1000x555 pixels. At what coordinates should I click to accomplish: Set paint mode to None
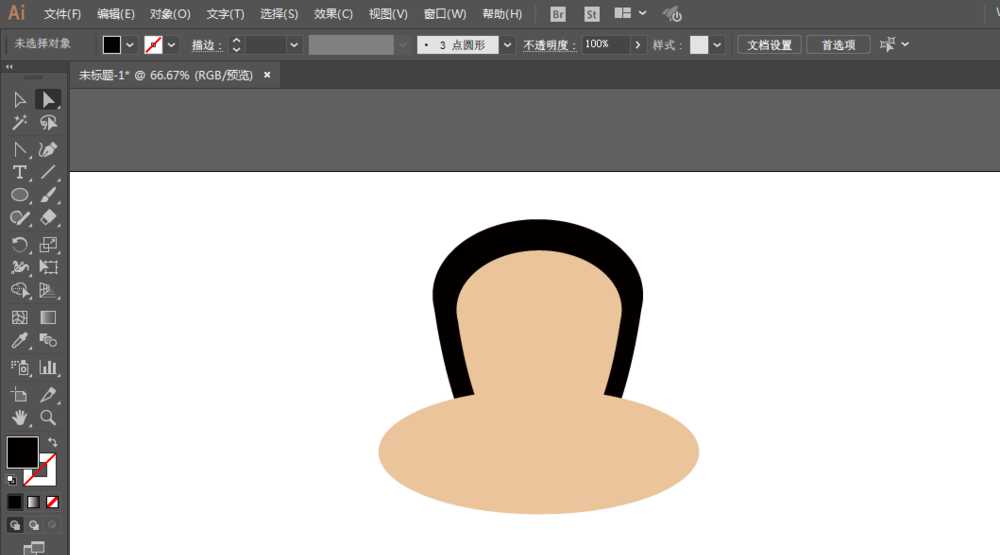point(52,502)
